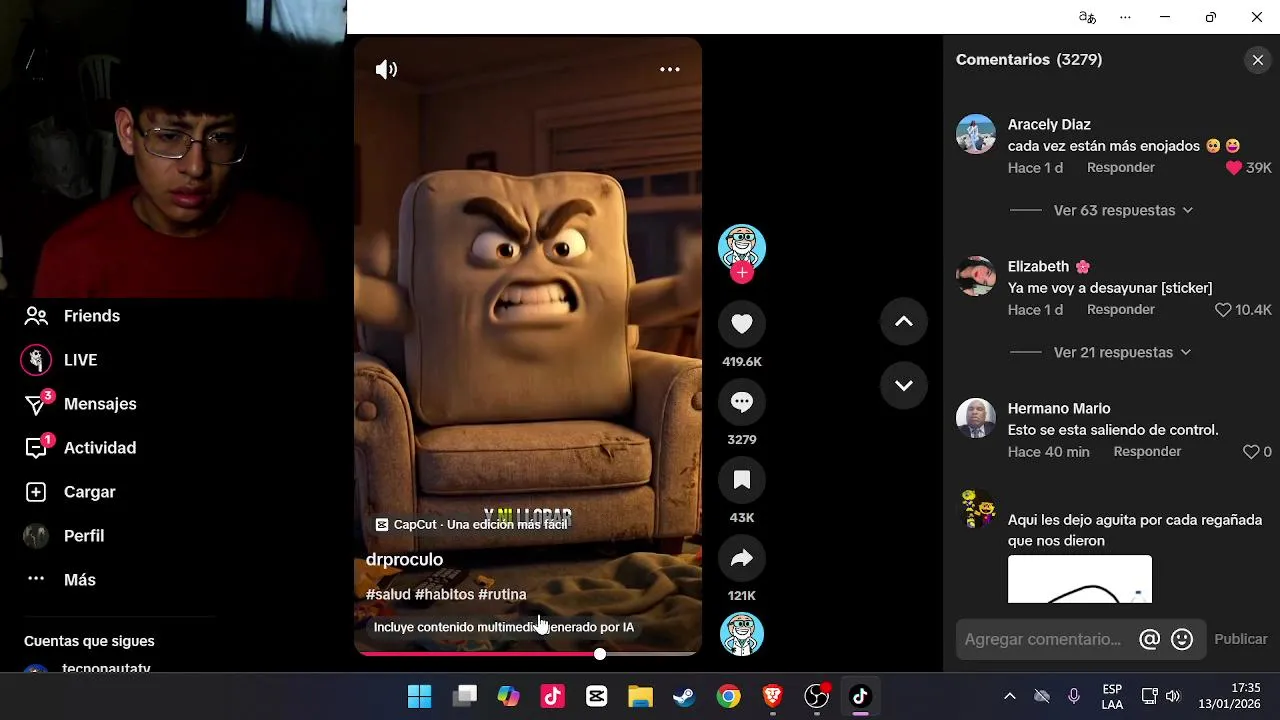Like Elizabeth's comment

[x=1223, y=310]
